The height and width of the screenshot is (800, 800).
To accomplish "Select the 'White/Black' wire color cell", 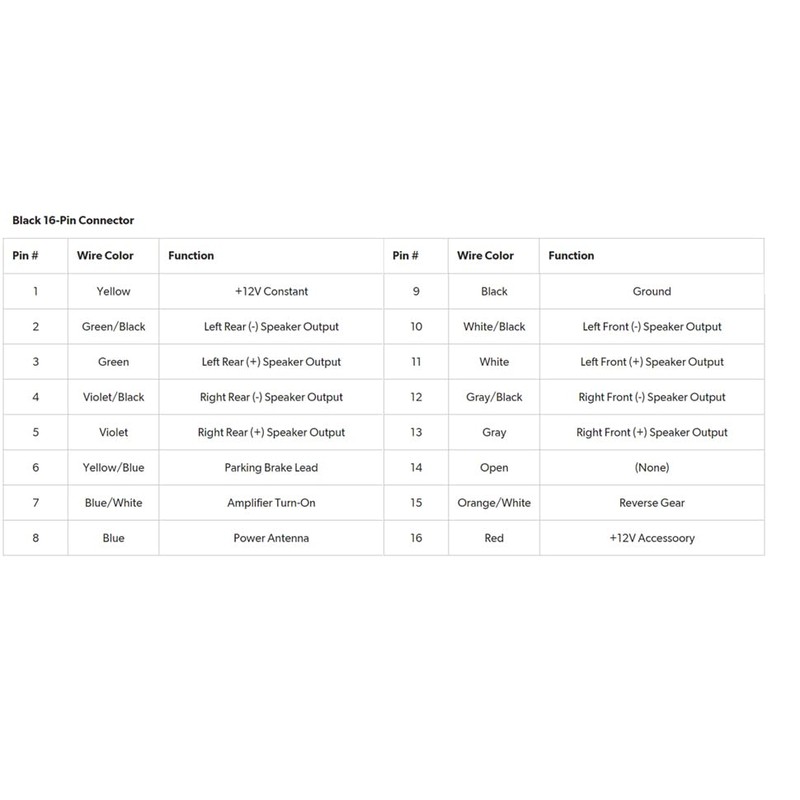I will pyautogui.click(x=494, y=327).
